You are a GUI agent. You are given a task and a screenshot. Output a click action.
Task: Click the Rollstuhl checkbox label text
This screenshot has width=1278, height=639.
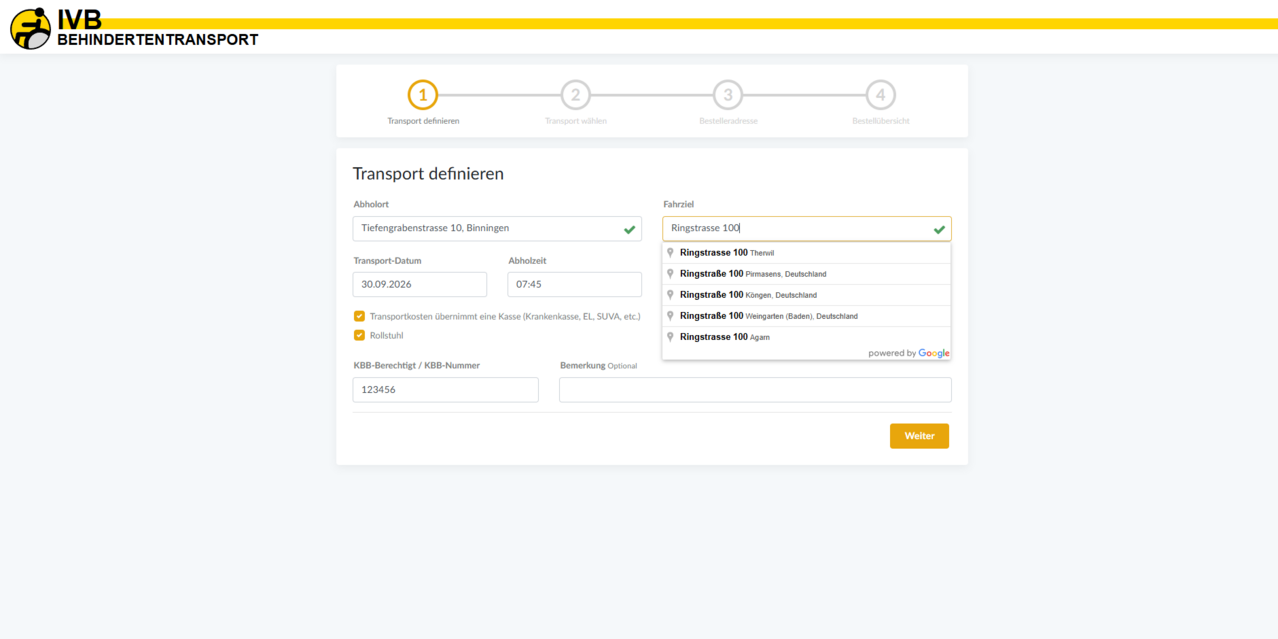click(387, 336)
